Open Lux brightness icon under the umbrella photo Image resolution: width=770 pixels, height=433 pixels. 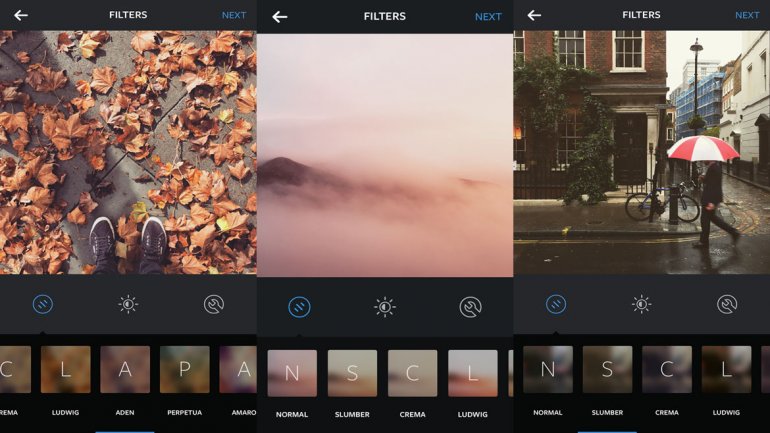pyautogui.click(x=641, y=304)
